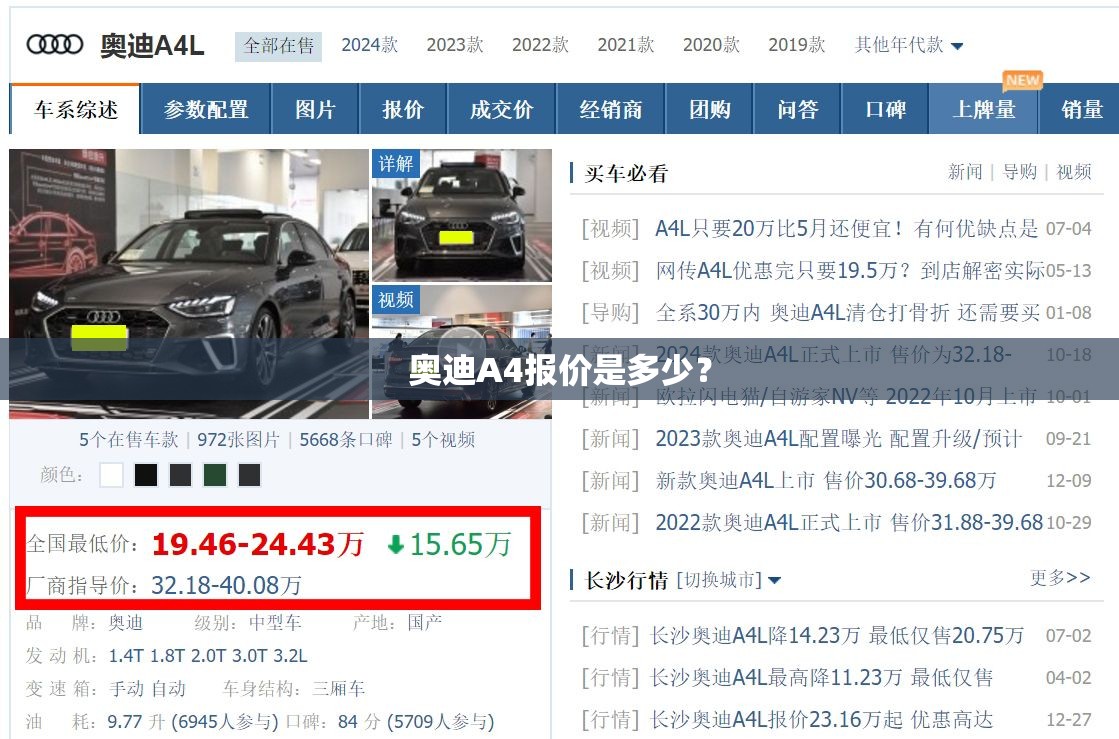Select the 2023款 model year
Image resolution: width=1119 pixels, height=739 pixels.
tap(455, 45)
